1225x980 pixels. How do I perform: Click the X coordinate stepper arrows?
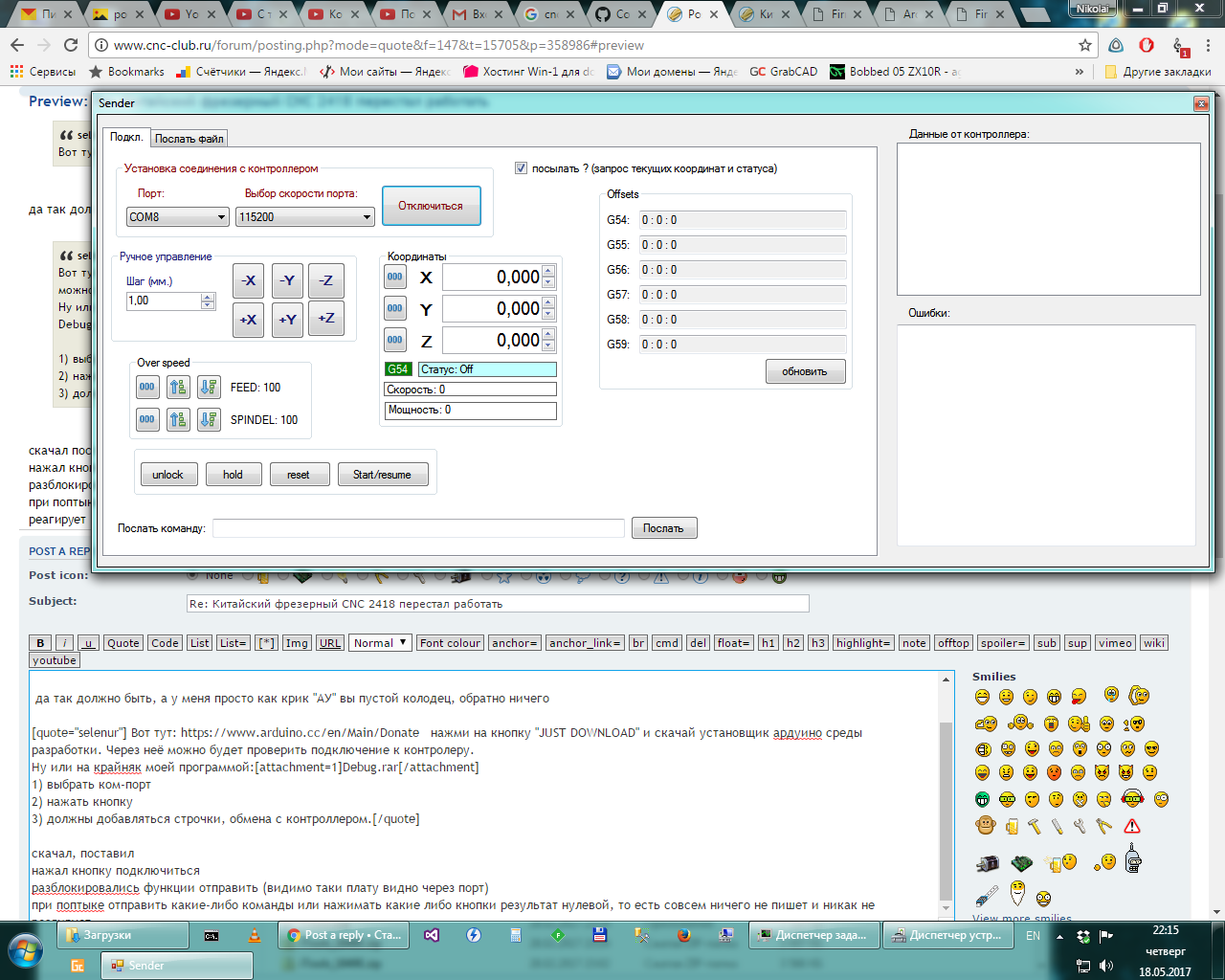click(x=548, y=278)
